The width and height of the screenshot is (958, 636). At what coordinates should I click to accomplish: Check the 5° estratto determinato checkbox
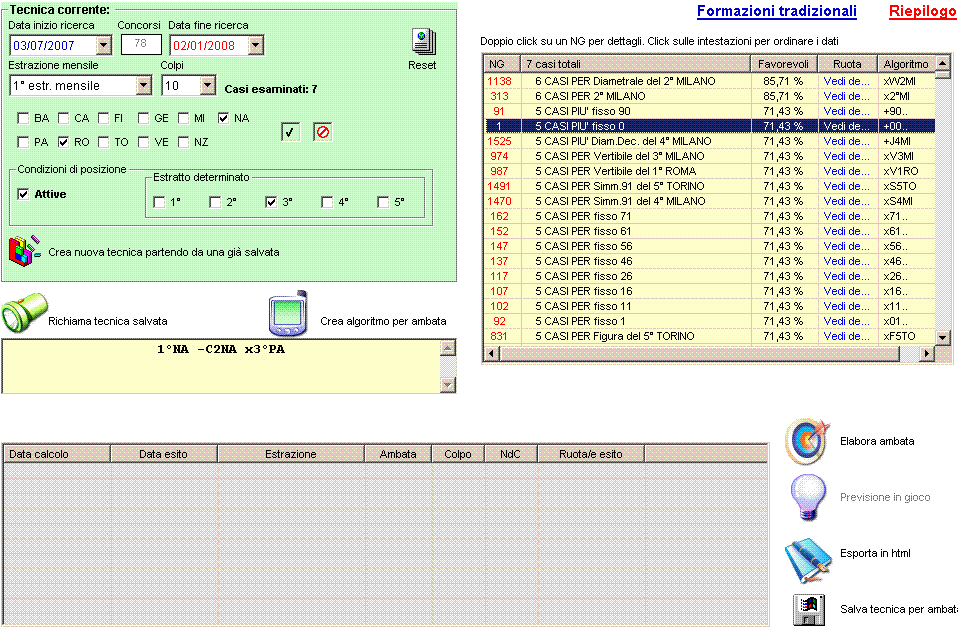pyautogui.click(x=383, y=202)
